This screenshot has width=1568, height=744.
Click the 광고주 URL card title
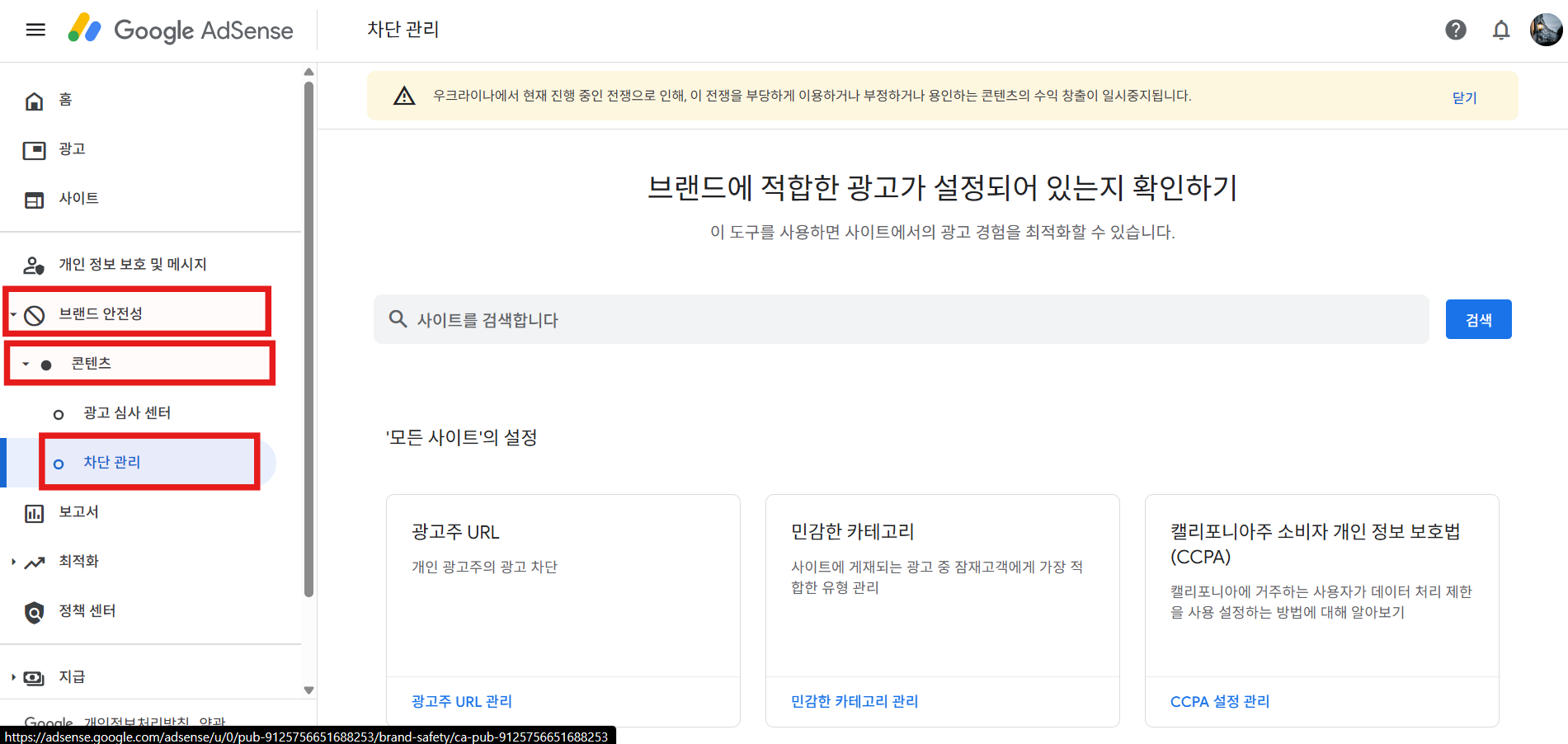point(455,532)
